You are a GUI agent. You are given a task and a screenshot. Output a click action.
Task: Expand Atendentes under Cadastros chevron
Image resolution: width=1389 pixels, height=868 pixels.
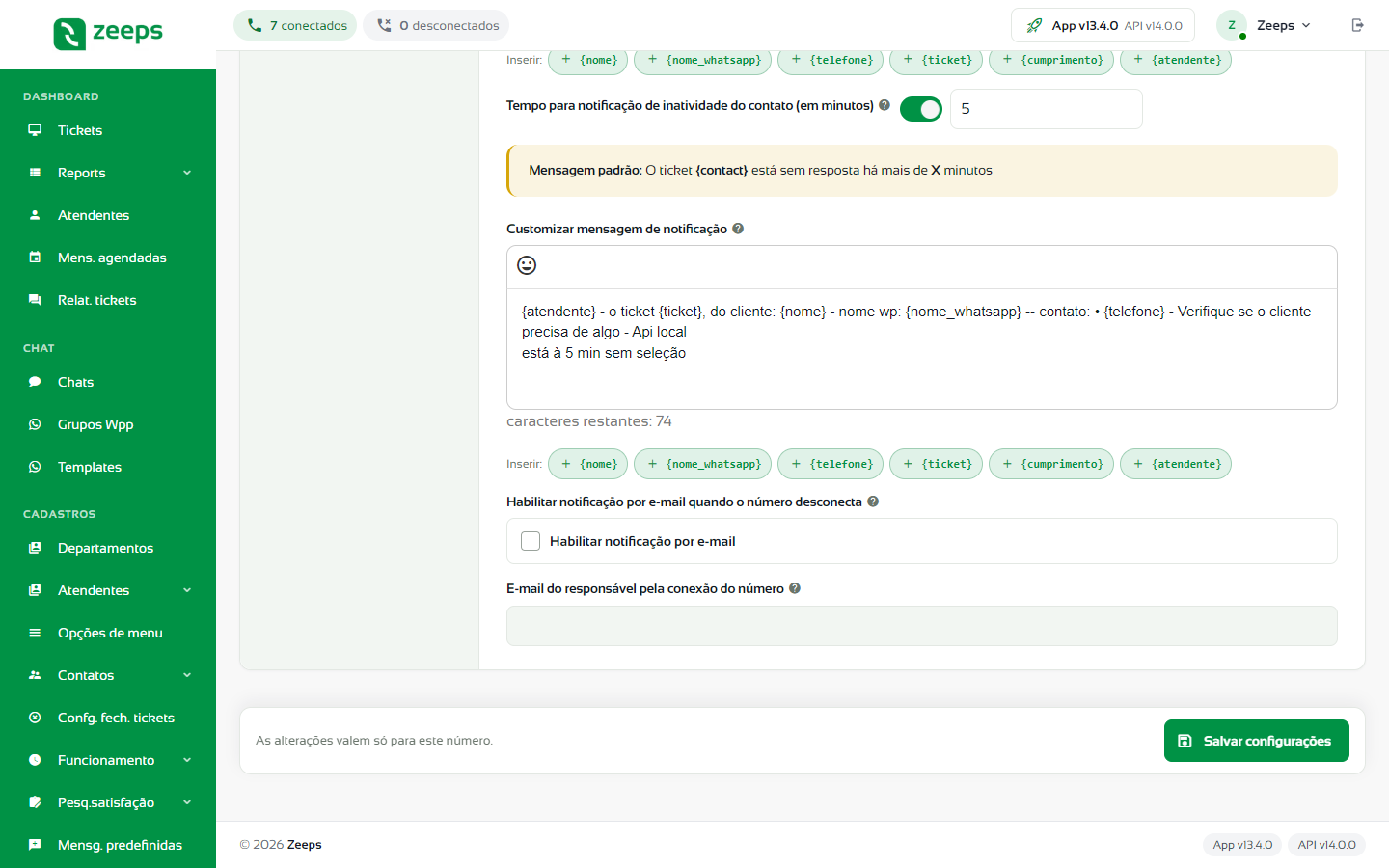click(187, 590)
